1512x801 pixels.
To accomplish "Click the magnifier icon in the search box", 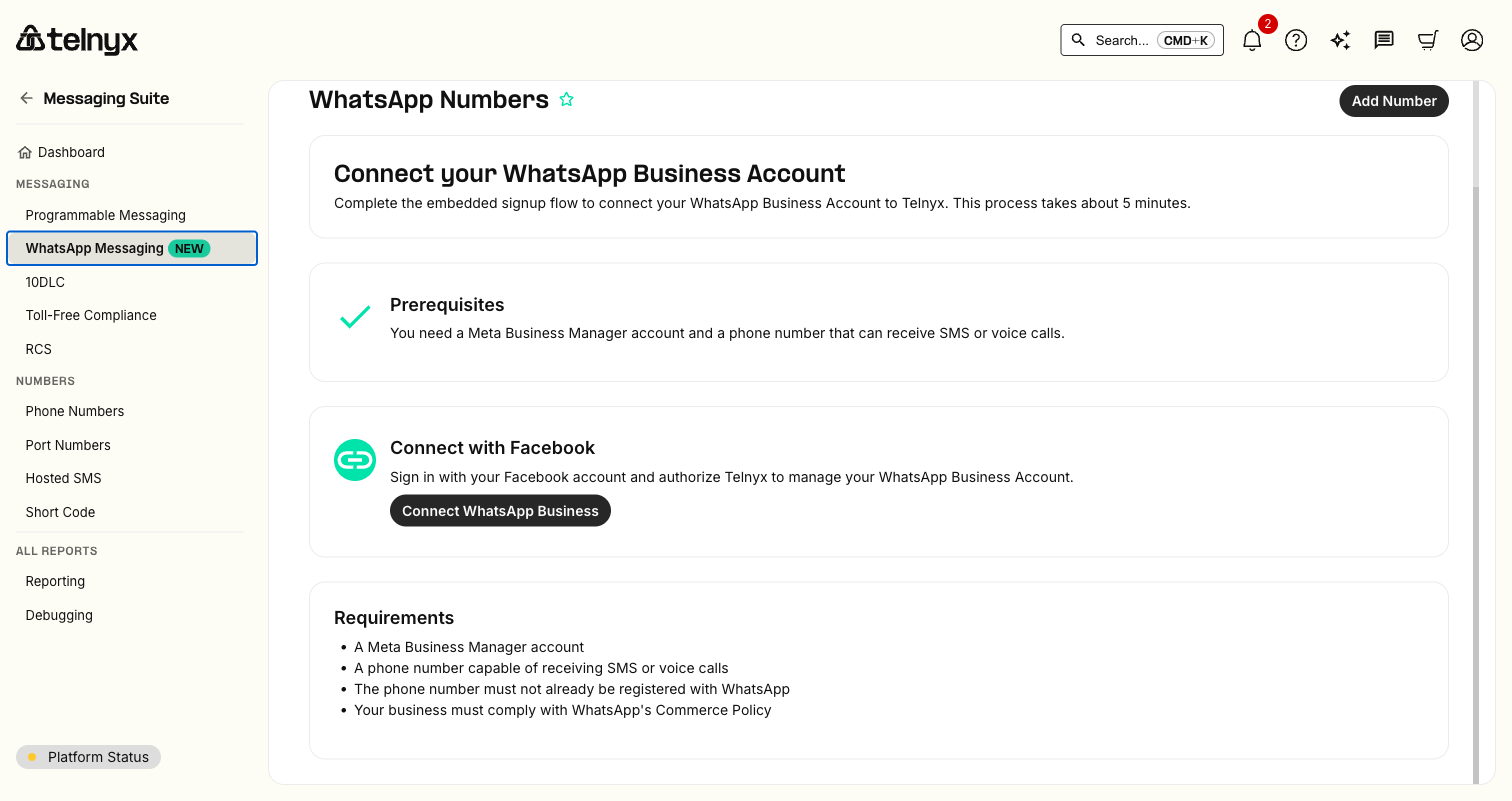I will tap(1078, 40).
